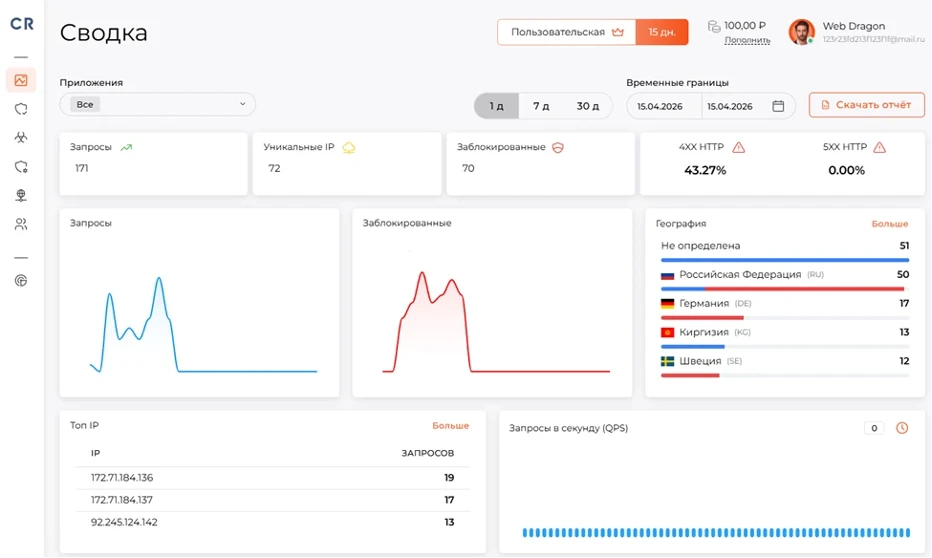This screenshot has height=558, width=932.
Task: Open the dashboard chart icon in sidebar
Action: coord(21,80)
